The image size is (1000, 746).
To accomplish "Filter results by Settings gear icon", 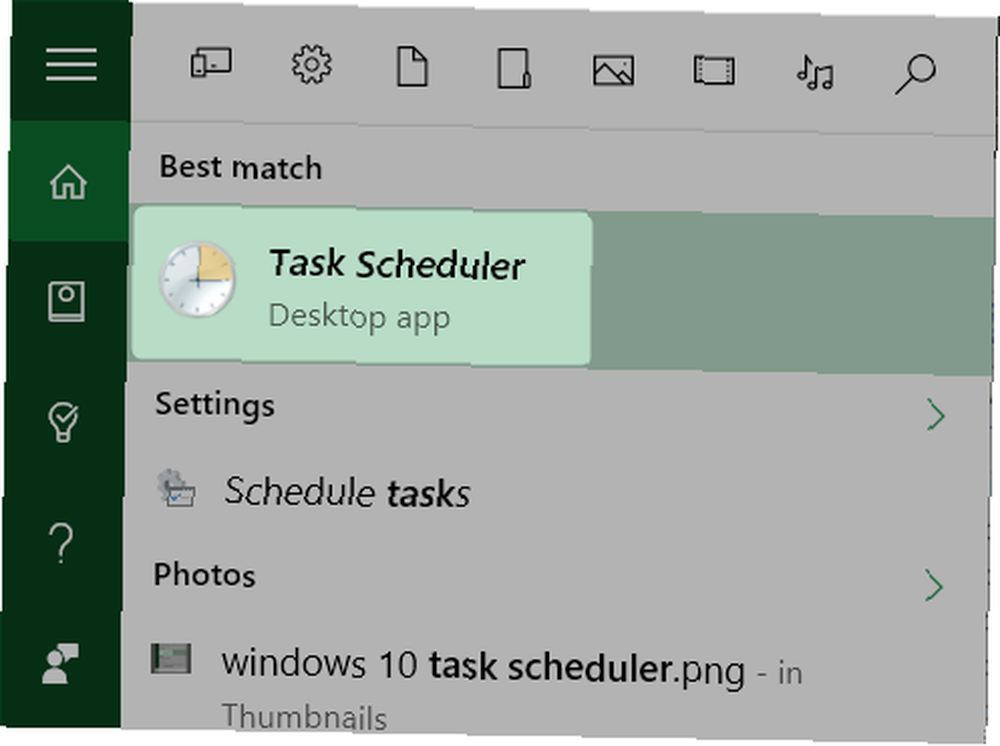I will pyautogui.click(x=311, y=64).
